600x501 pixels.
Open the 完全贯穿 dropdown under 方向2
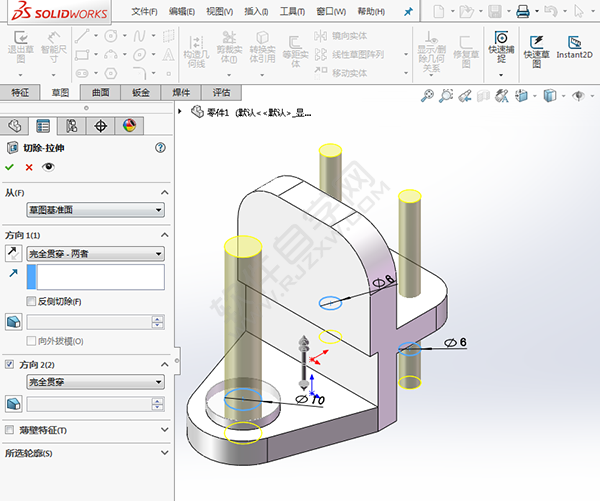click(x=96, y=382)
